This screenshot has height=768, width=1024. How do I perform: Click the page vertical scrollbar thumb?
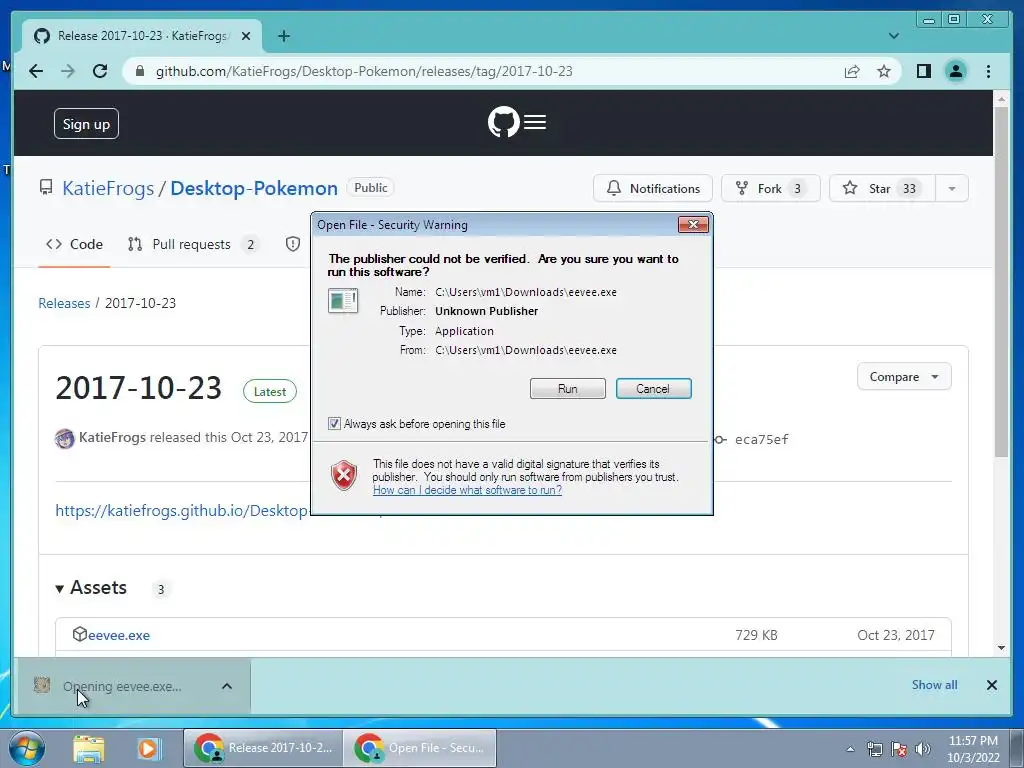pyautogui.click(x=1001, y=281)
